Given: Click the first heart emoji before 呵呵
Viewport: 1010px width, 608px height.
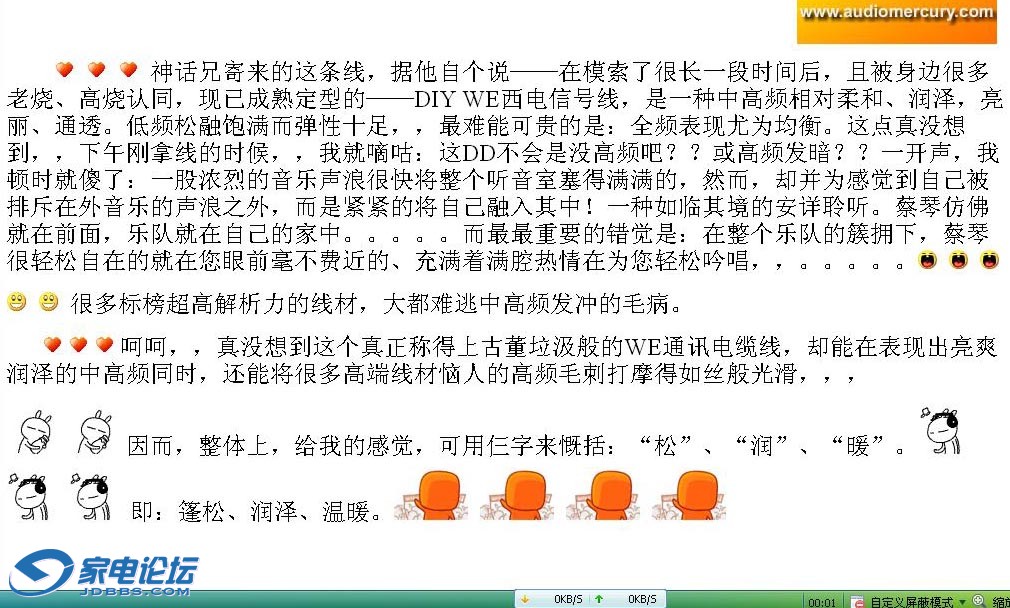Looking at the screenshot, I should 53,345.
